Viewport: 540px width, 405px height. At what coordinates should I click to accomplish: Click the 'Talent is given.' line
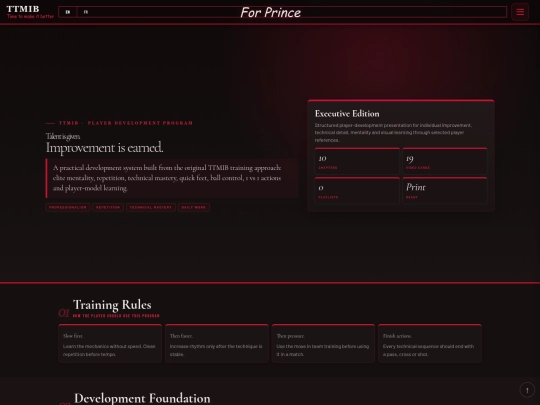point(63,136)
